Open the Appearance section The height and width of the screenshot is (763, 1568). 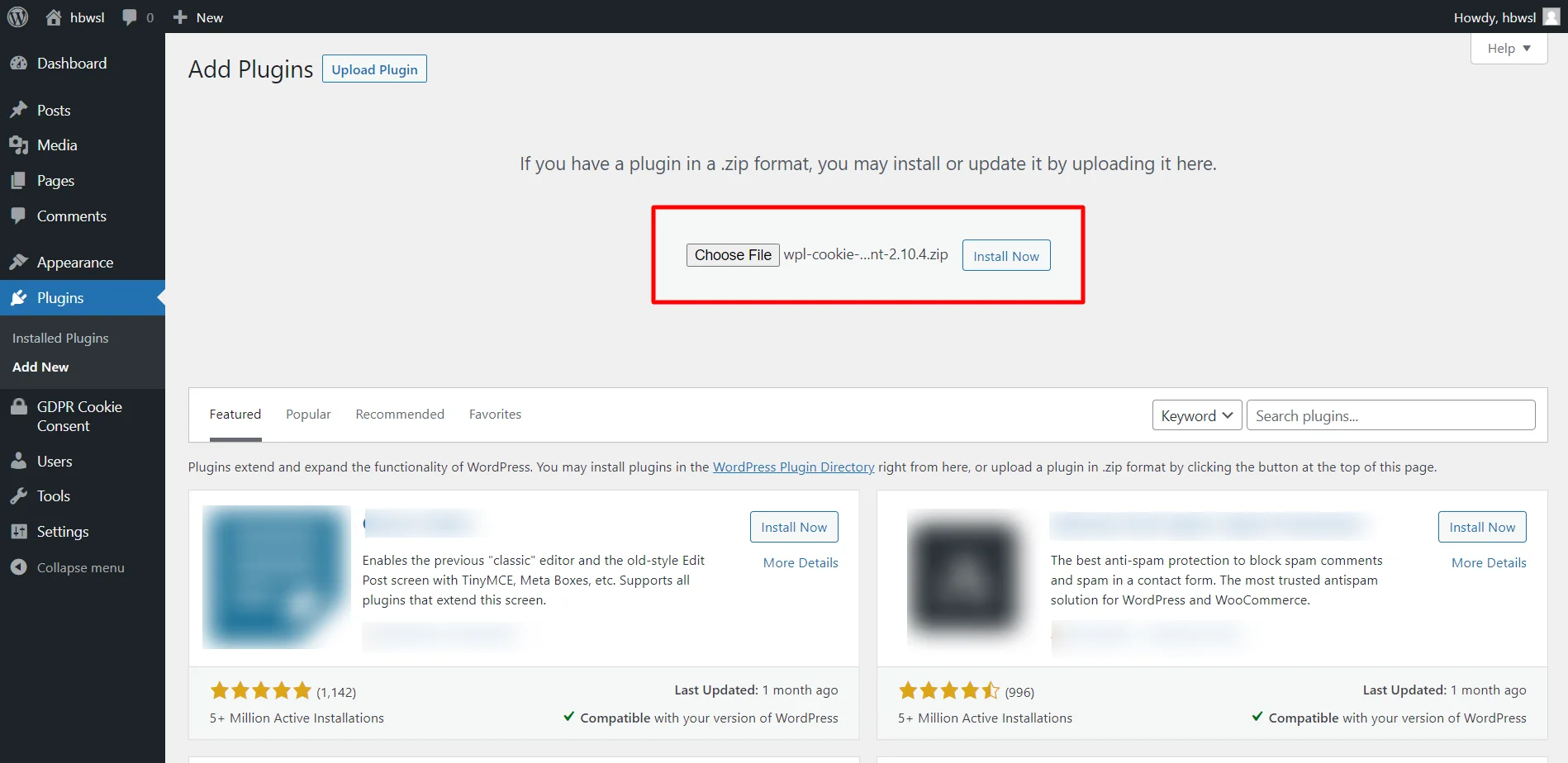point(74,262)
